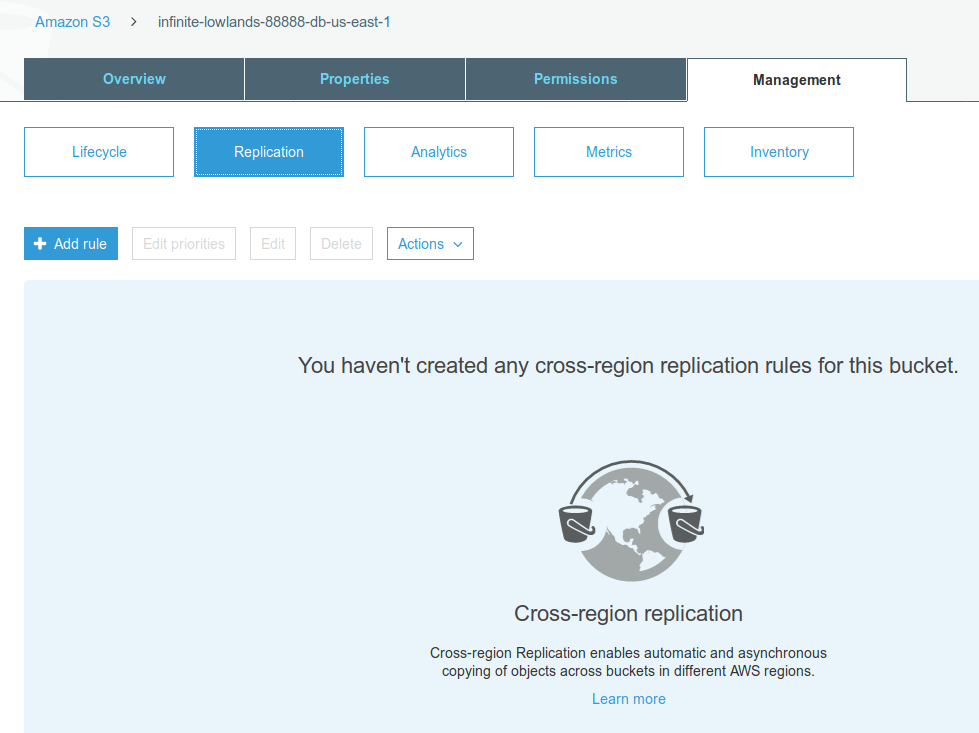Click the 'You haven't created any' message
979x733 pixels.
point(628,365)
